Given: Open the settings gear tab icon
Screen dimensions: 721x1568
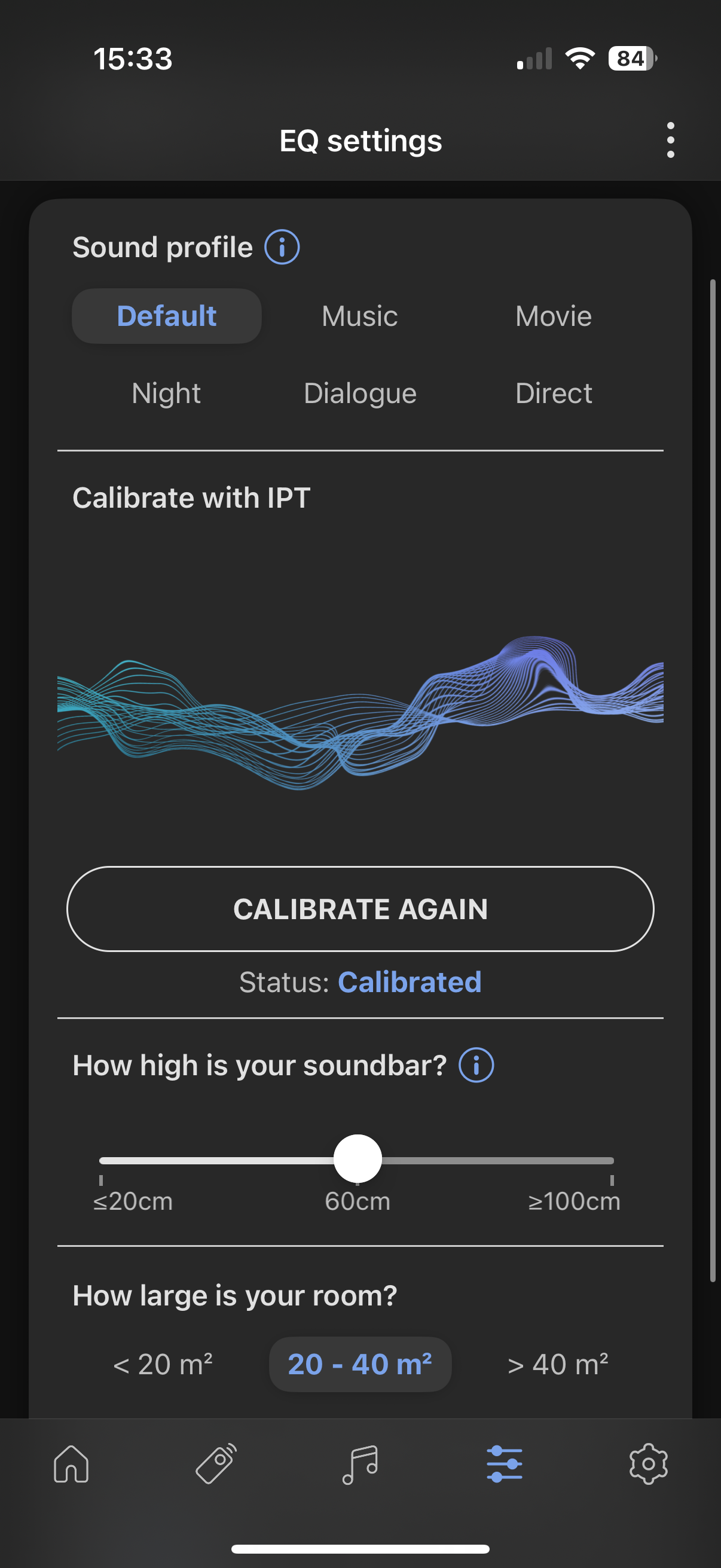Looking at the screenshot, I should click(648, 1464).
